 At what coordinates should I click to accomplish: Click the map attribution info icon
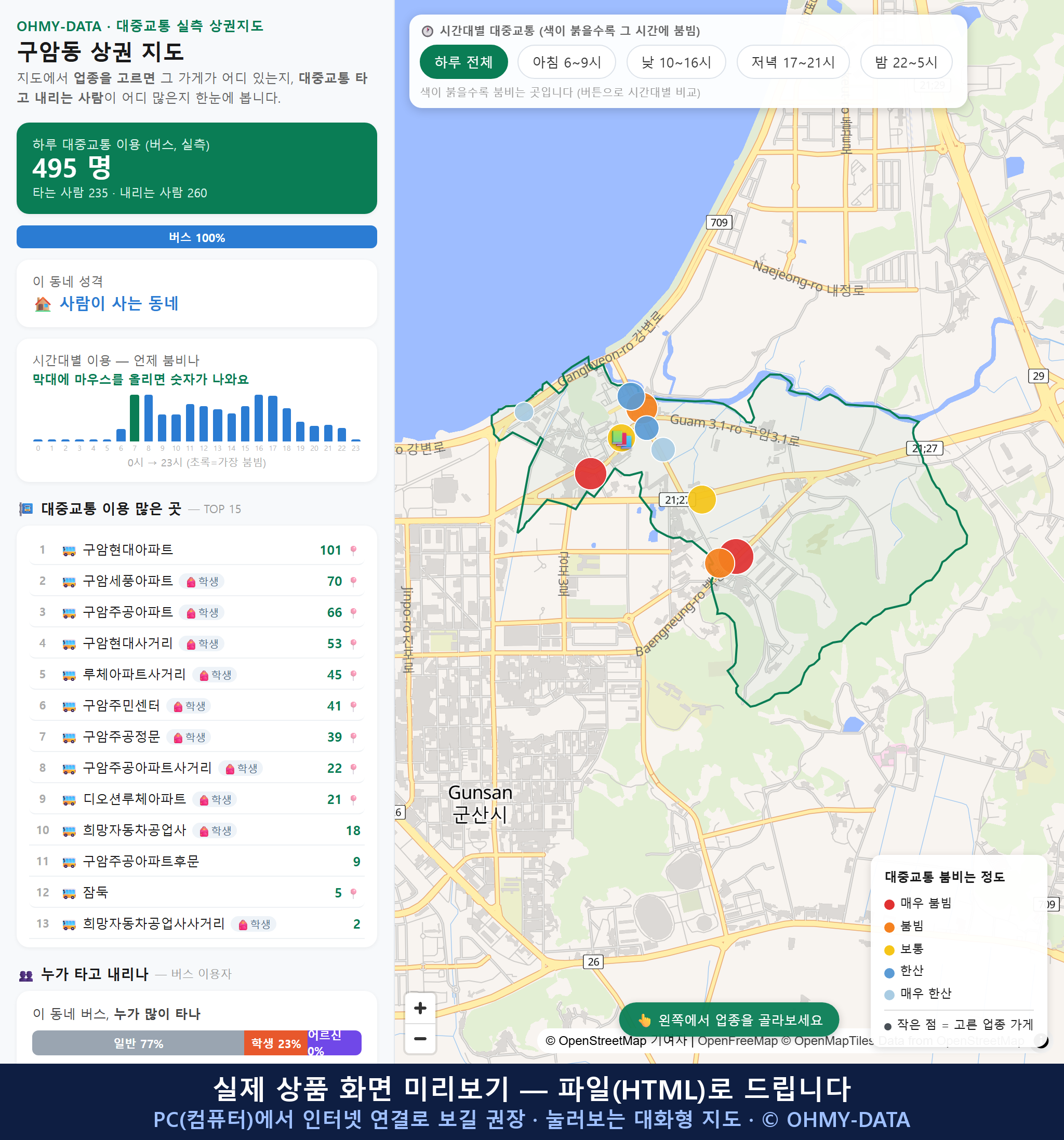click(x=1041, y=1041)
